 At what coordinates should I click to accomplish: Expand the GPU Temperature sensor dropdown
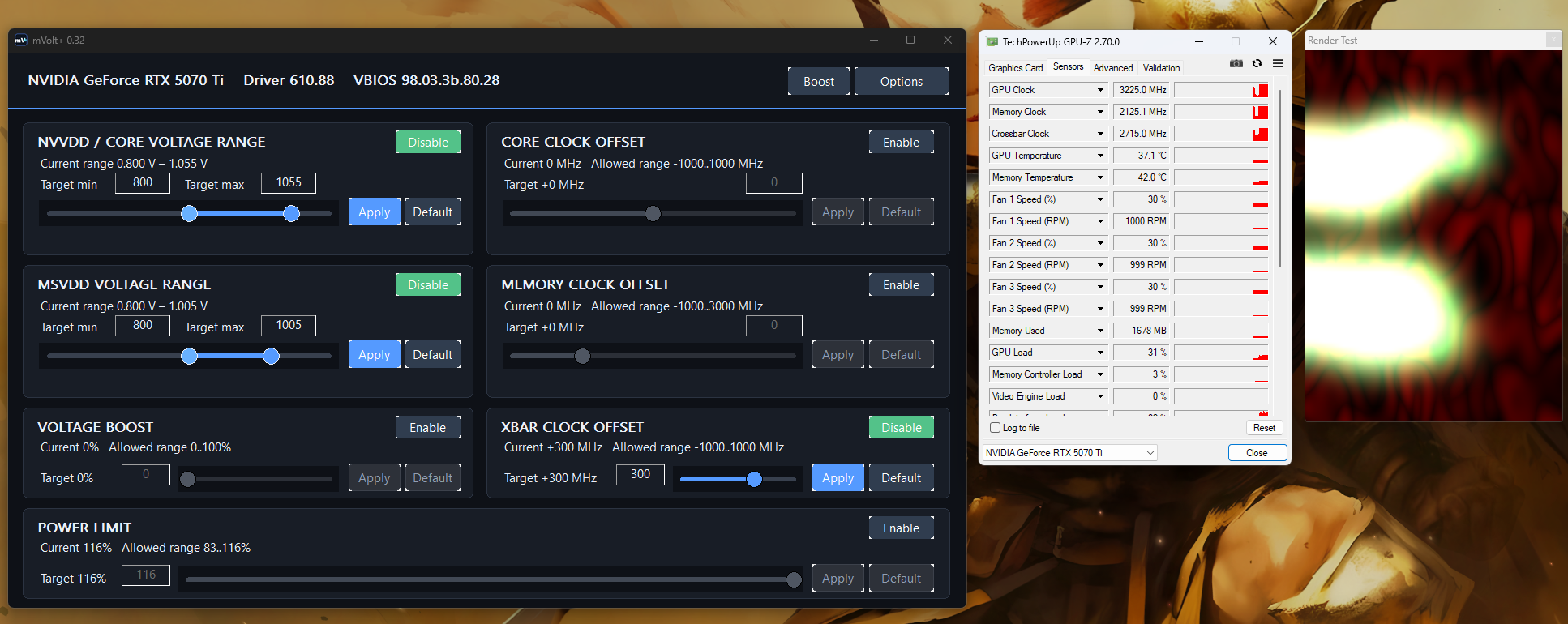tap(1100, 156)
